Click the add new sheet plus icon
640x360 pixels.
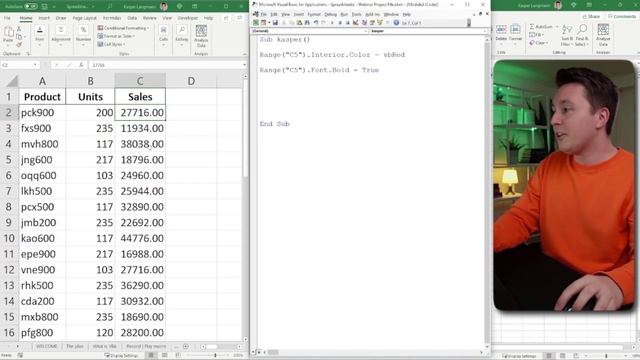(186, 346)
